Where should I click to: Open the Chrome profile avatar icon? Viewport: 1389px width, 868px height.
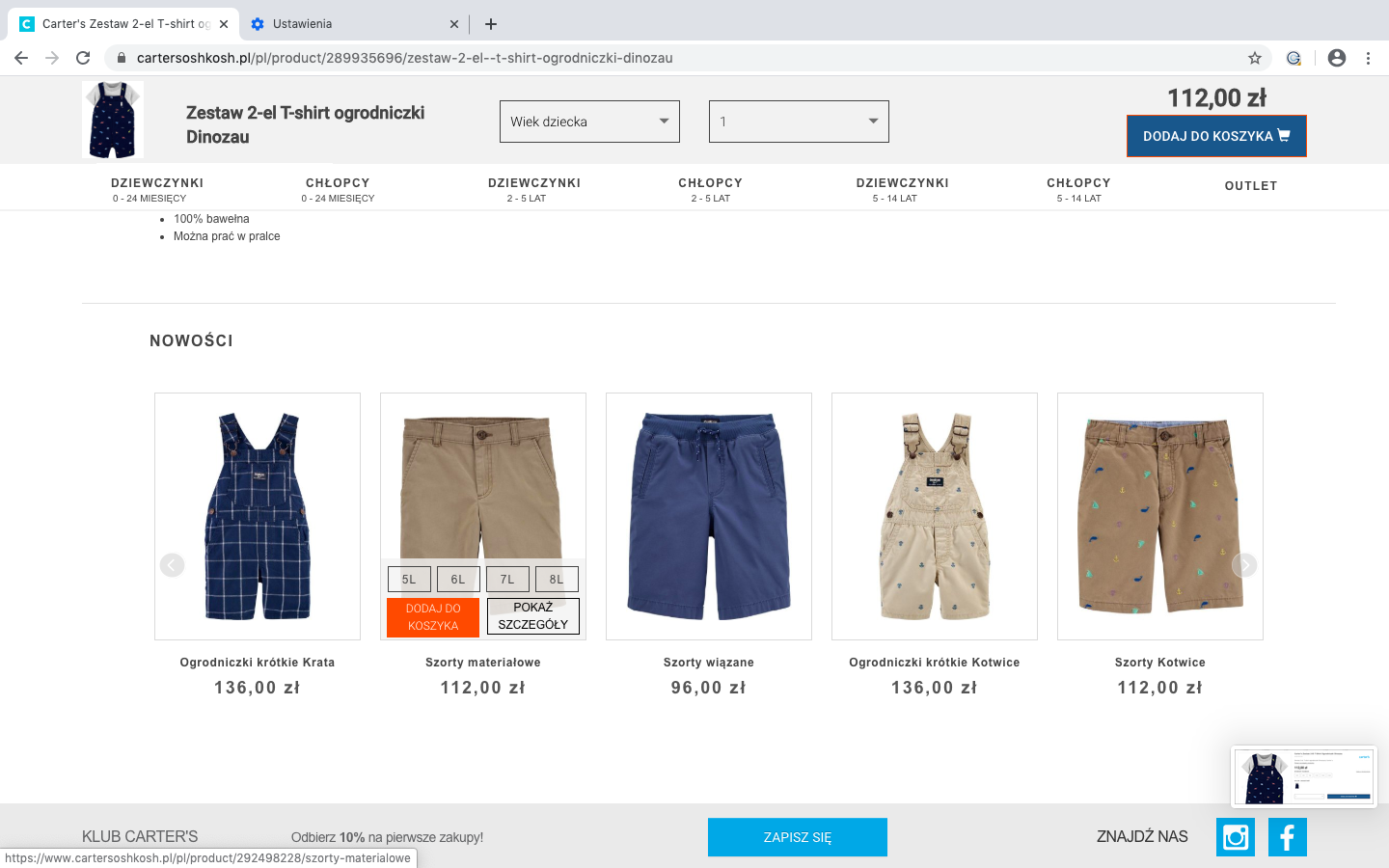point(1336,58)
